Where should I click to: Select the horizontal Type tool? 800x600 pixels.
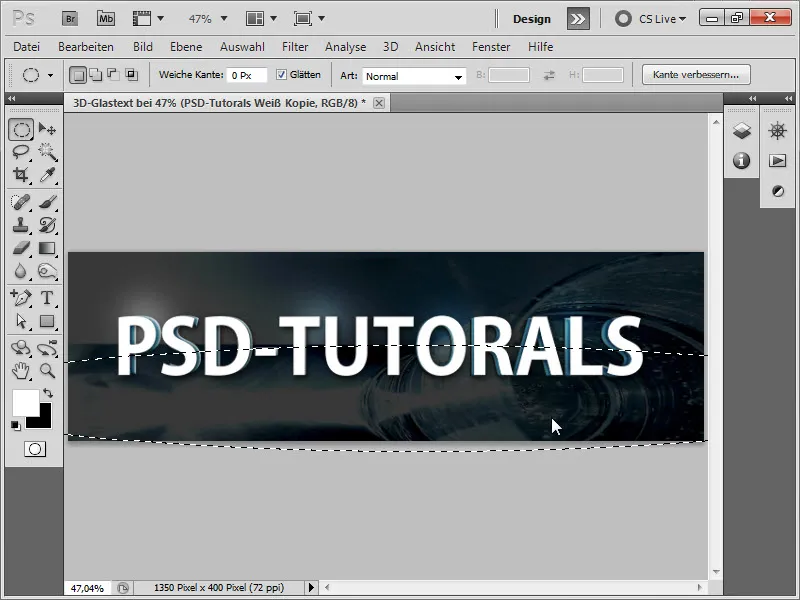click(x=47, y=297)
